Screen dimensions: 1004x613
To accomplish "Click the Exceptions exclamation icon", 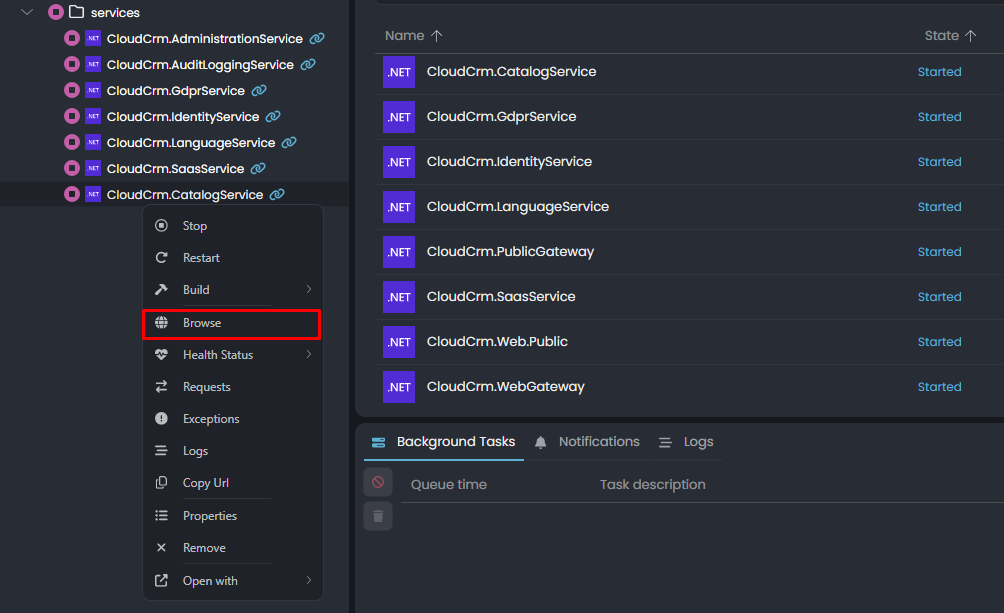I will [162, 418].
